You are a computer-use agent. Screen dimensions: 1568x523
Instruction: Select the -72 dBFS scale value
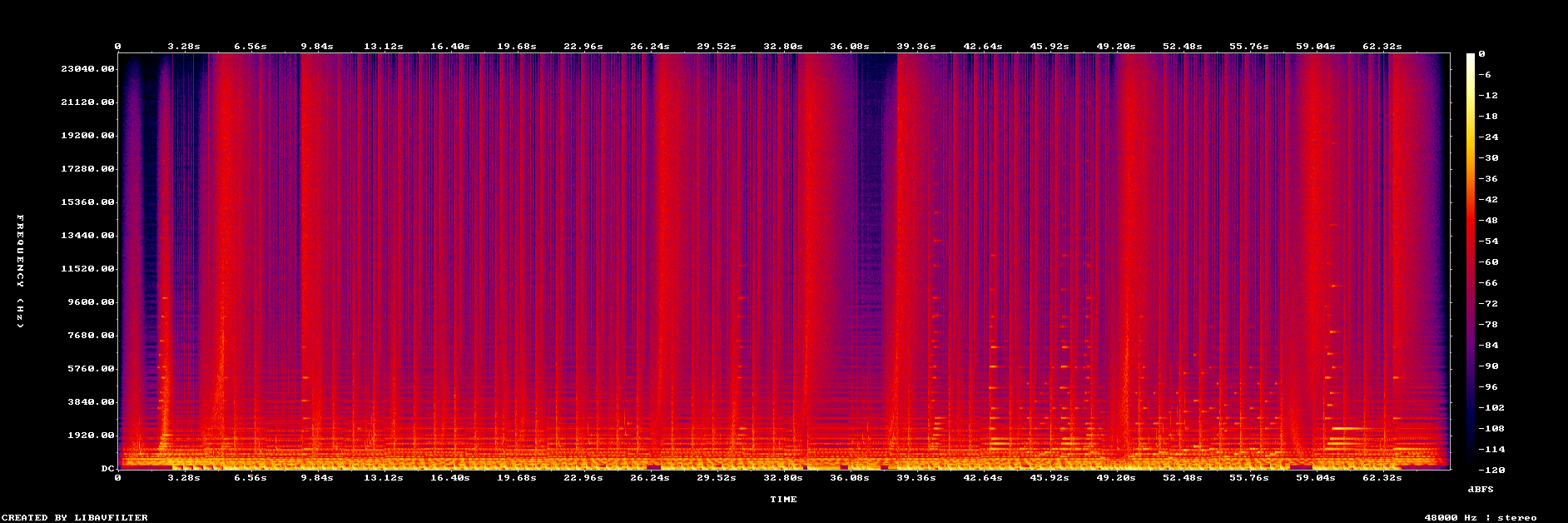pyautogui.click(x=1487, y=304)
